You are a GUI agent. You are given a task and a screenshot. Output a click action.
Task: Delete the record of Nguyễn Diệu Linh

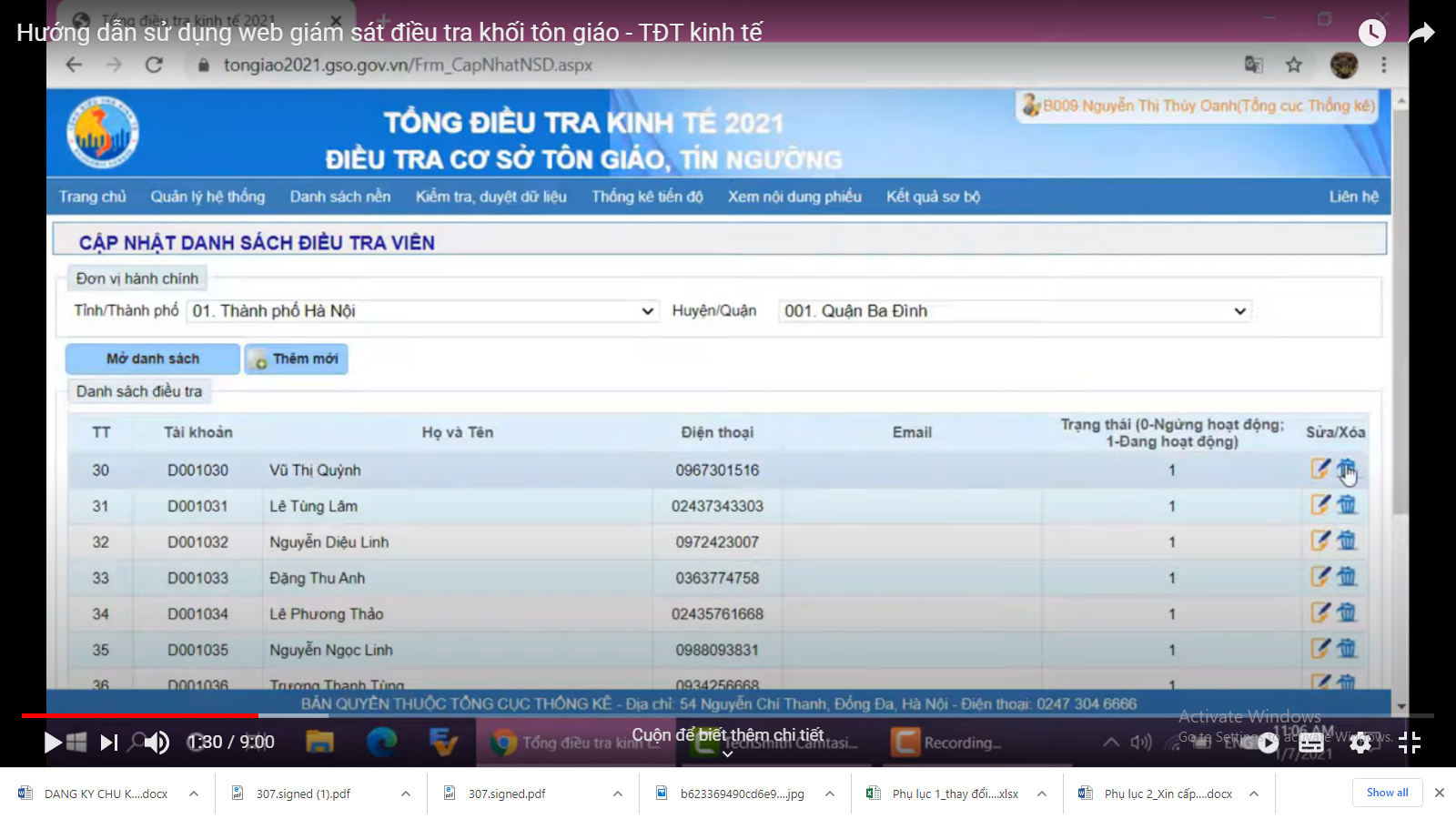pyautogui.click(x=1348, y=541)
